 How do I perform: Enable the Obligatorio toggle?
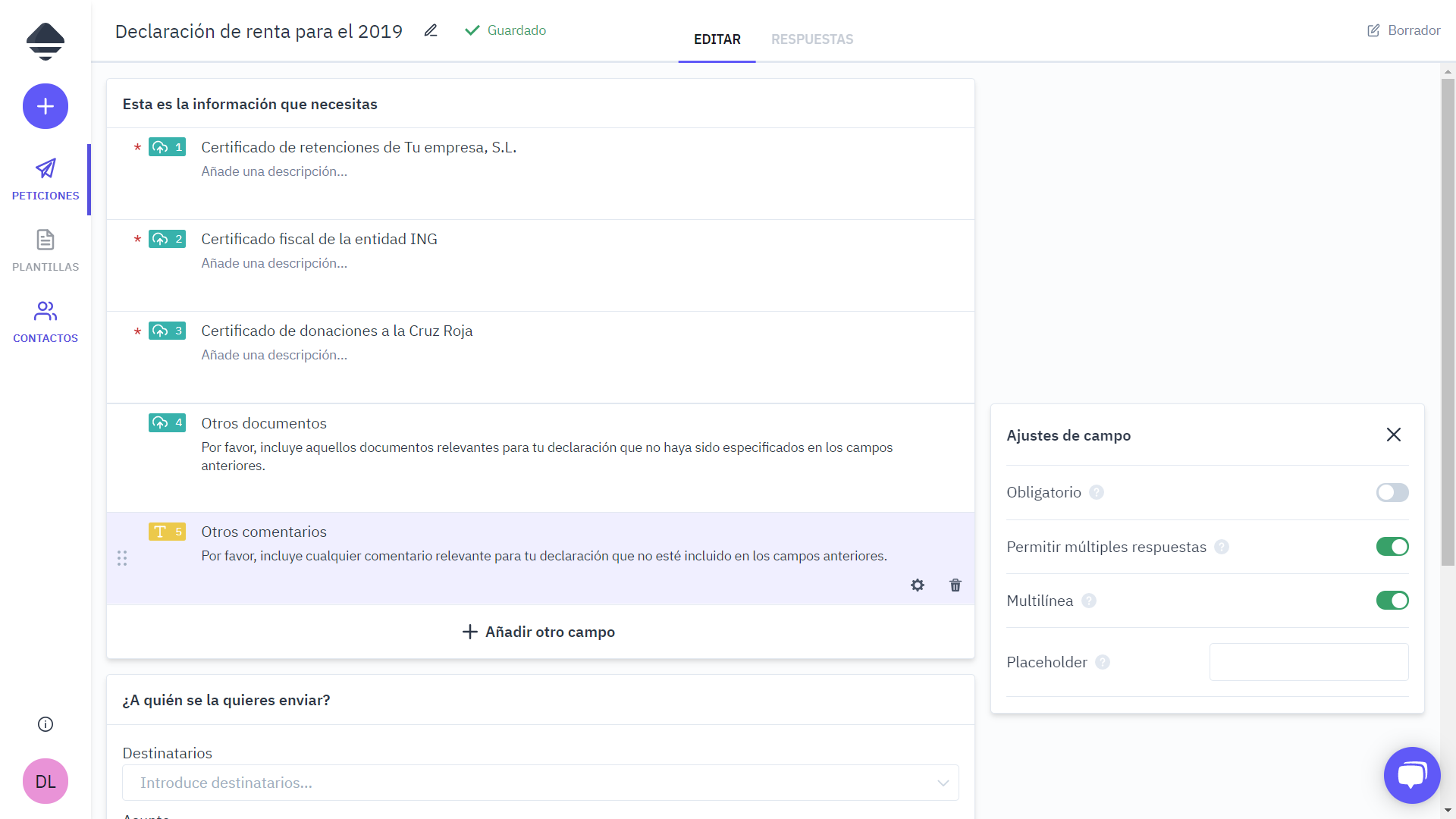[1392, 492]
